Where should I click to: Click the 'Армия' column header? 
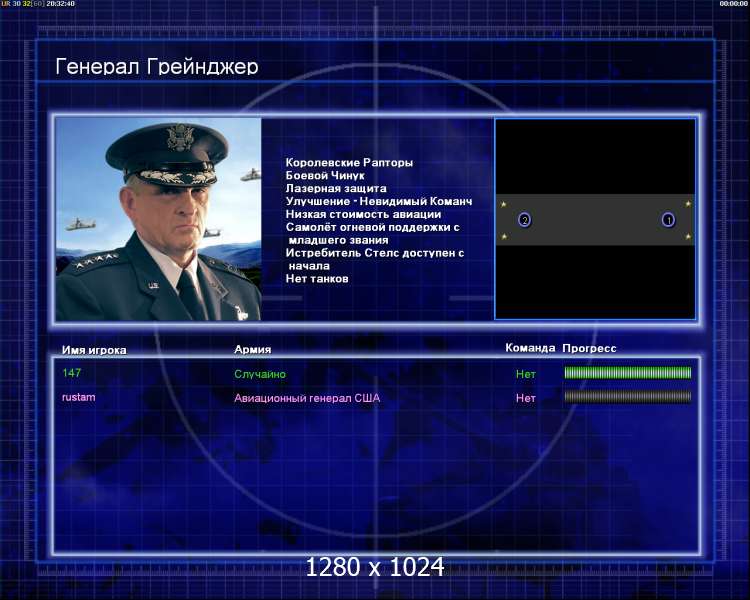pos(253,350)
